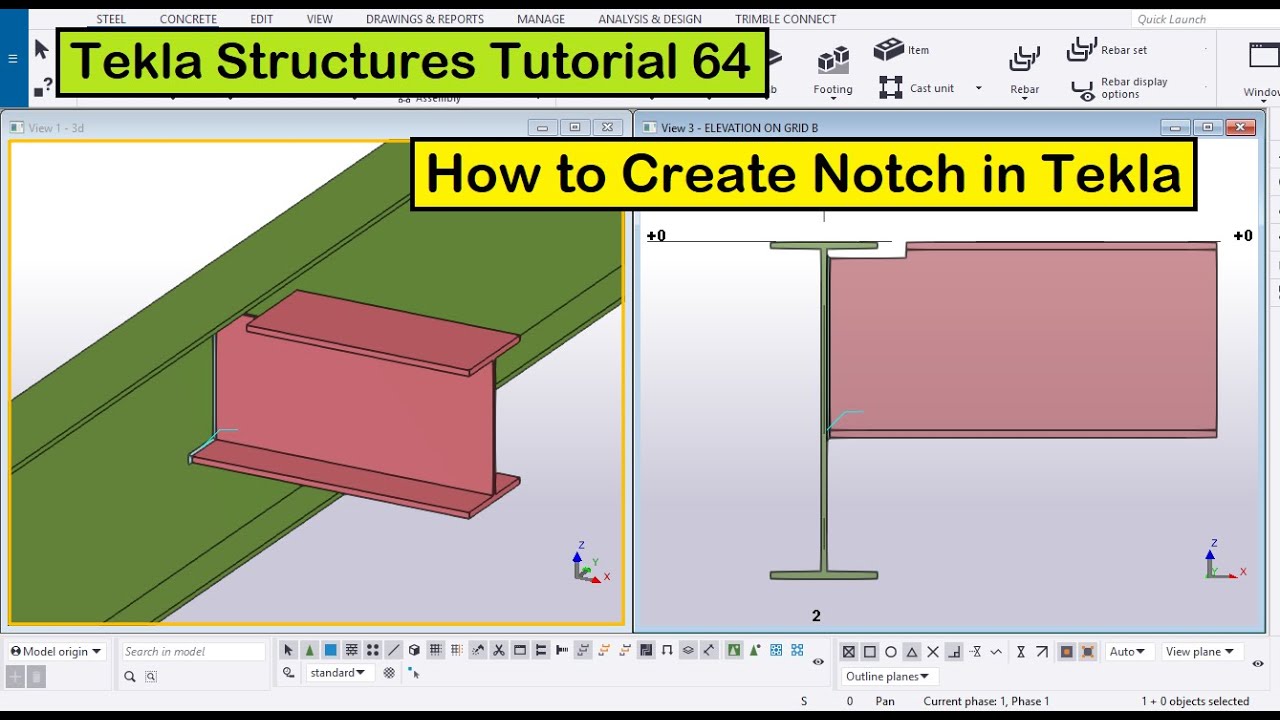Open the STEEL ribbon tab
Screen dimensions: 1280x720
(111, 19)
